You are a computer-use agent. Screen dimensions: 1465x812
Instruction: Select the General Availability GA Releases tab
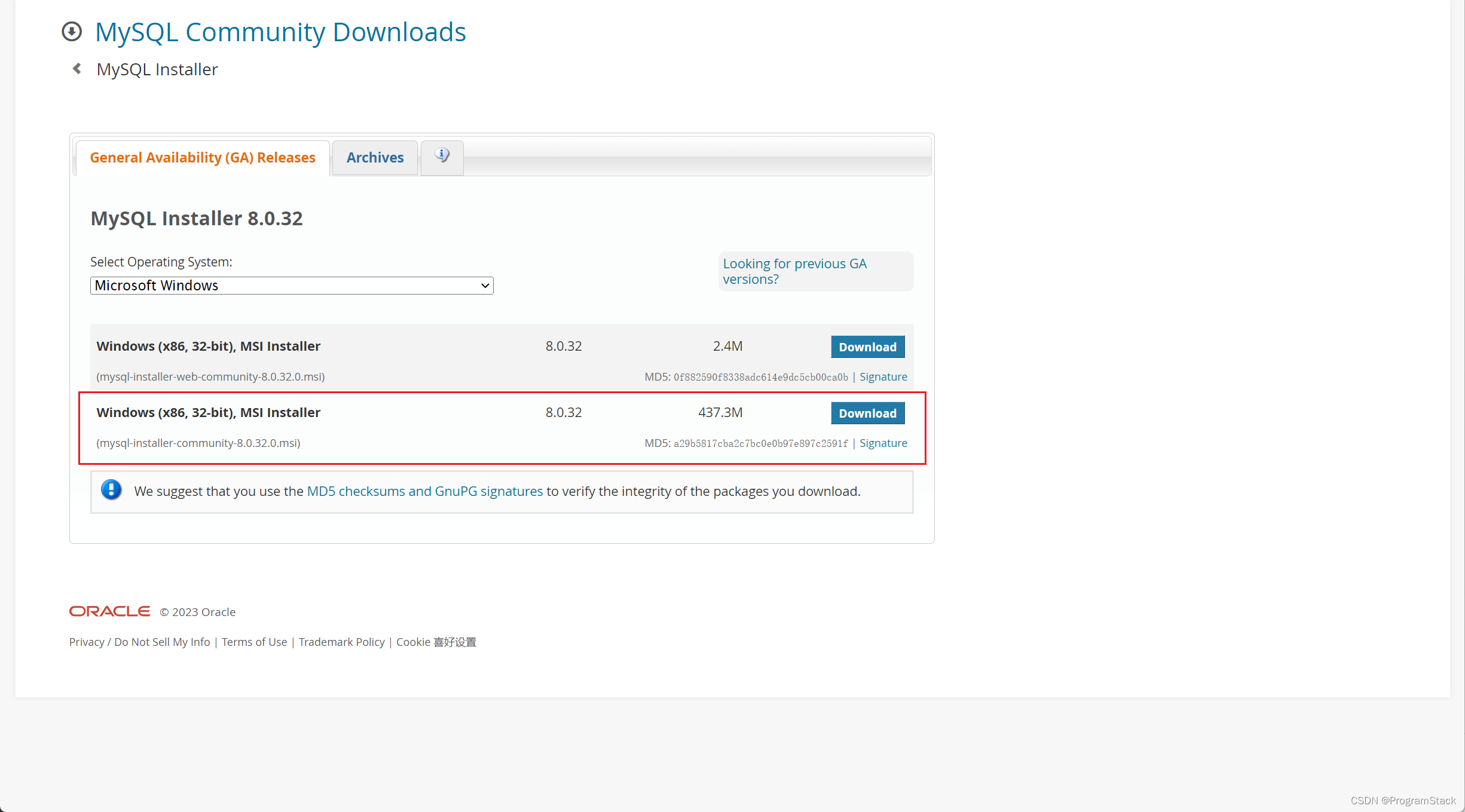(x=201, y=157)
